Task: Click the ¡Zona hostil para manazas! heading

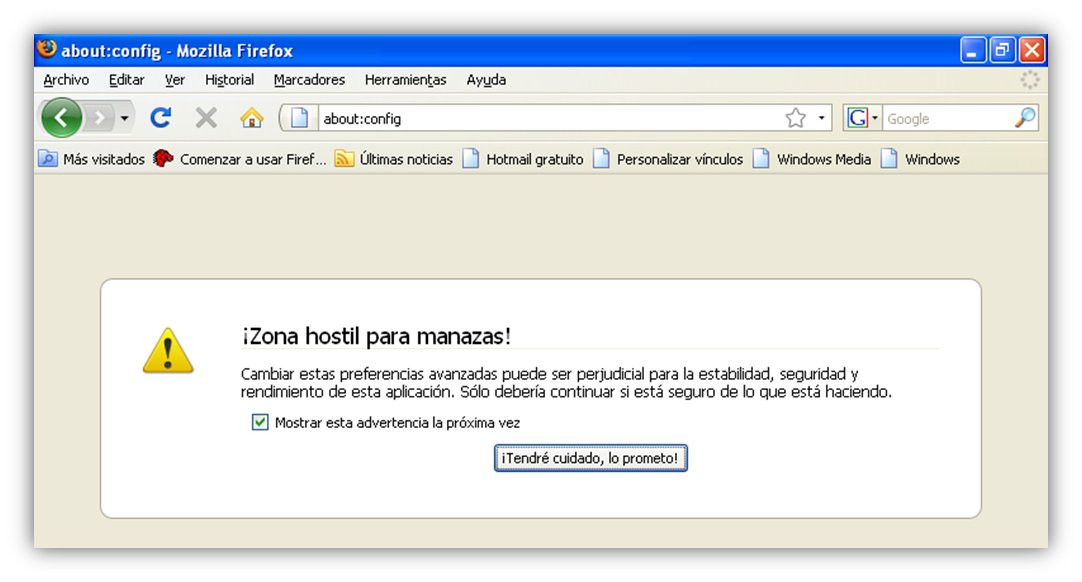Action: (377, 336)
